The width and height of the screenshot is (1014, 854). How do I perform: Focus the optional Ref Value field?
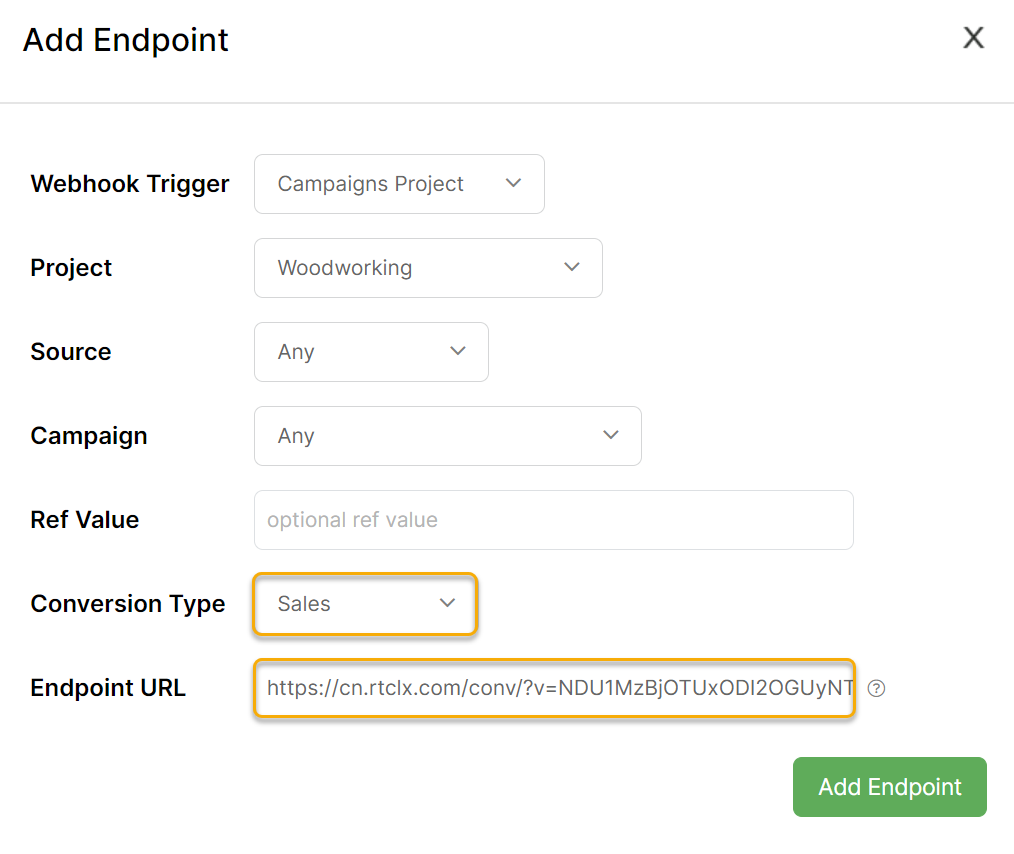pos(553,520)
